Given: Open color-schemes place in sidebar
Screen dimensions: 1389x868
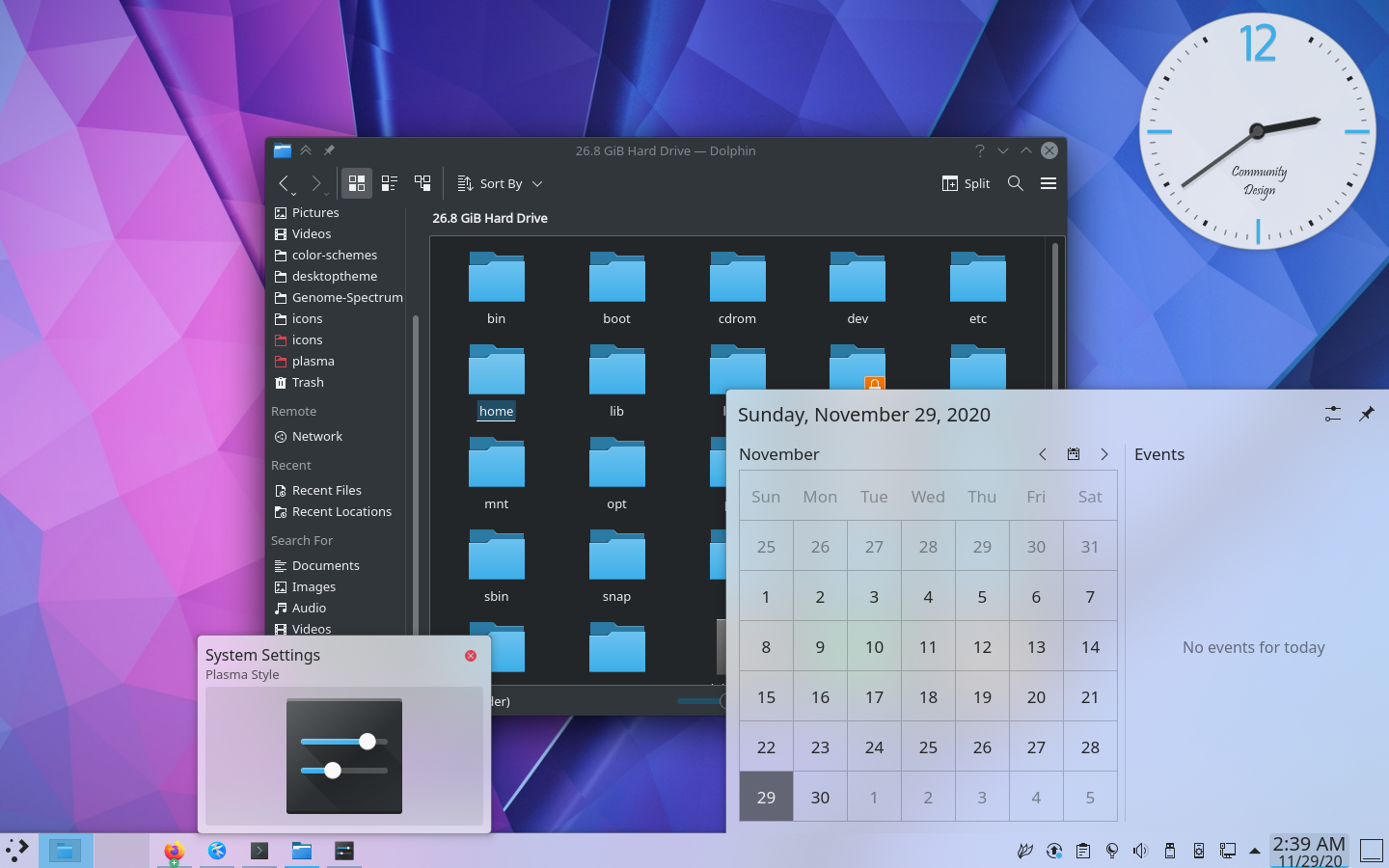Looking at the screenshot, I should pos(337,255).
